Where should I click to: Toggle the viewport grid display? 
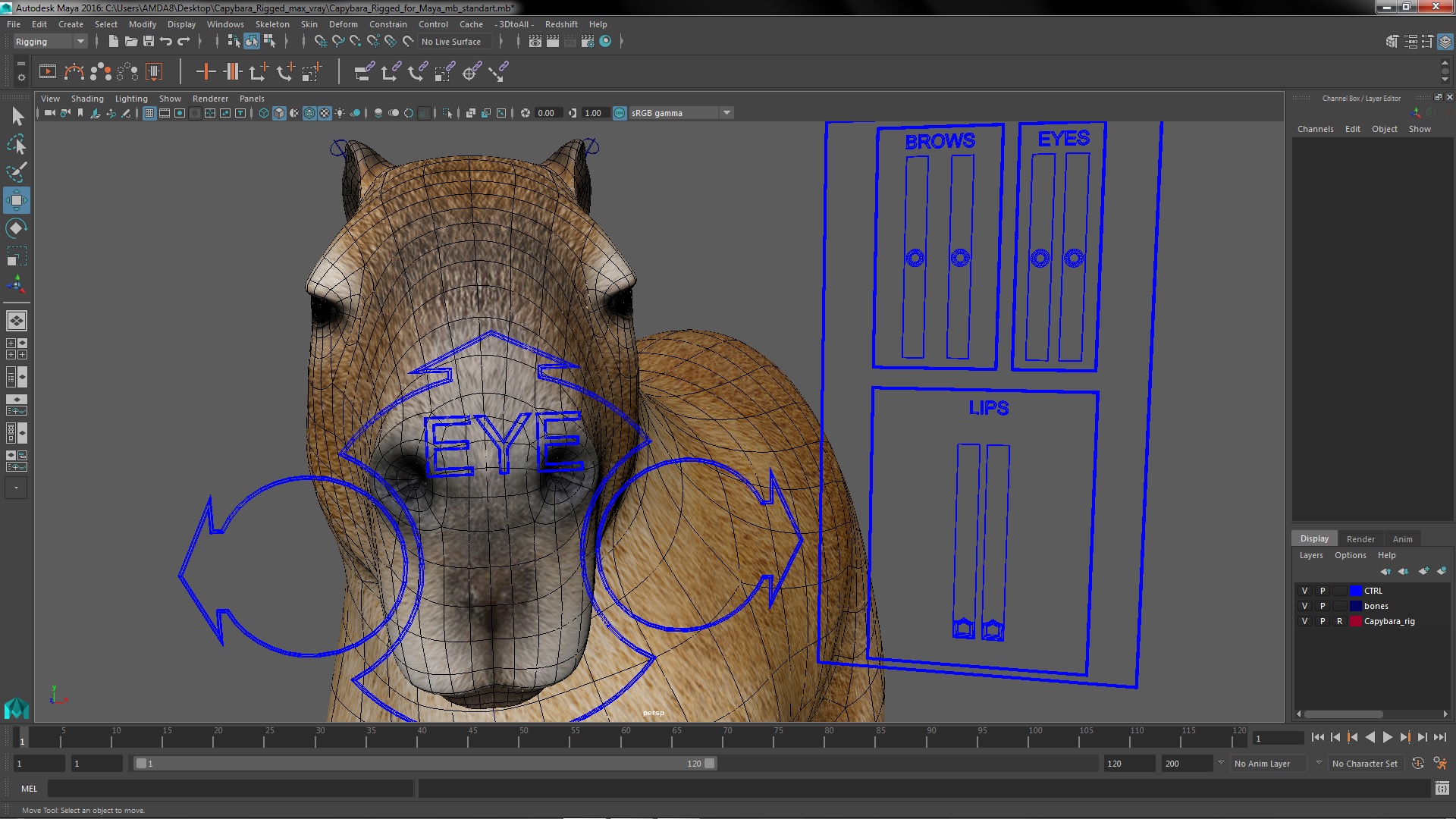click(x=149, y=113)
